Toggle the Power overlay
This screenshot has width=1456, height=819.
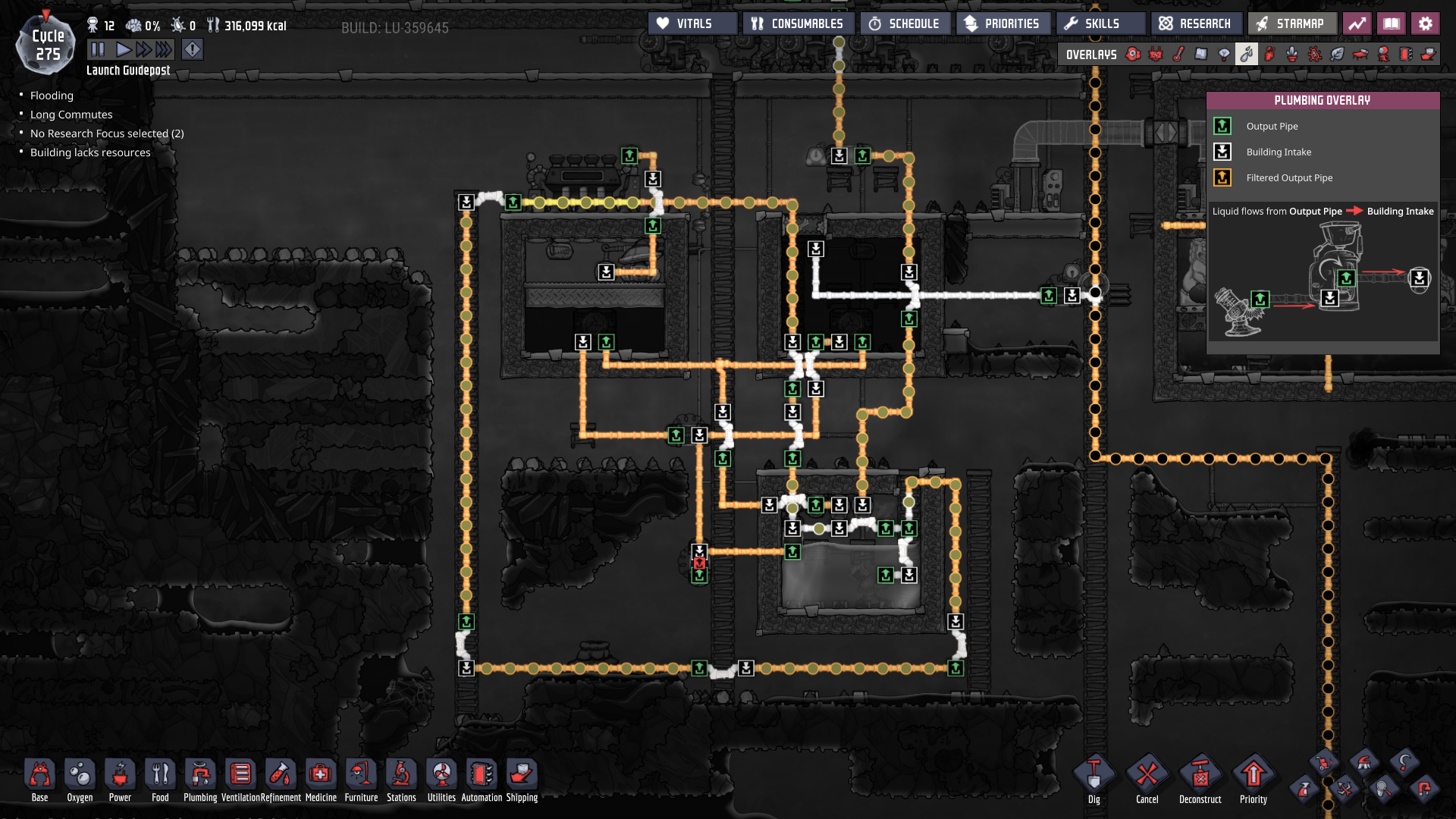click(x=1156, y=54)
